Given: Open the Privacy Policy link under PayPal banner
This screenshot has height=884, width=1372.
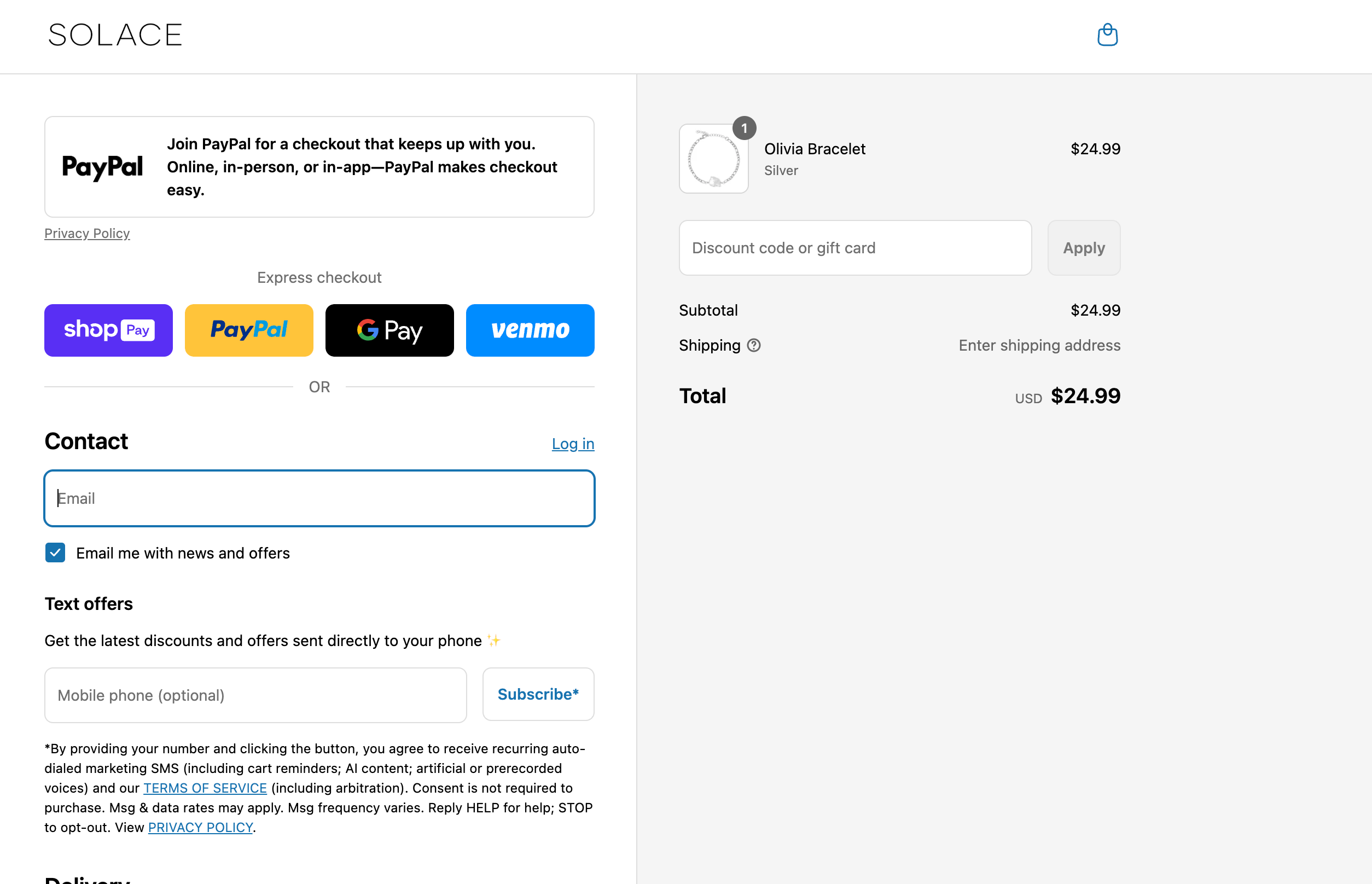Looking at the screenshot, I should (88, 233).
